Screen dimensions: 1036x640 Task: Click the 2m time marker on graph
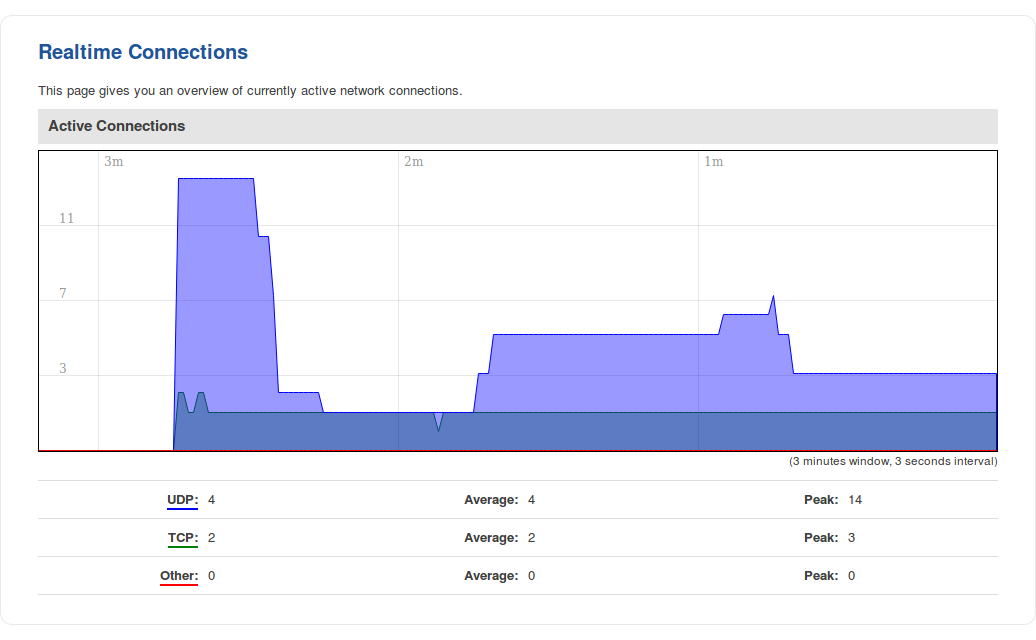[413, 161]
